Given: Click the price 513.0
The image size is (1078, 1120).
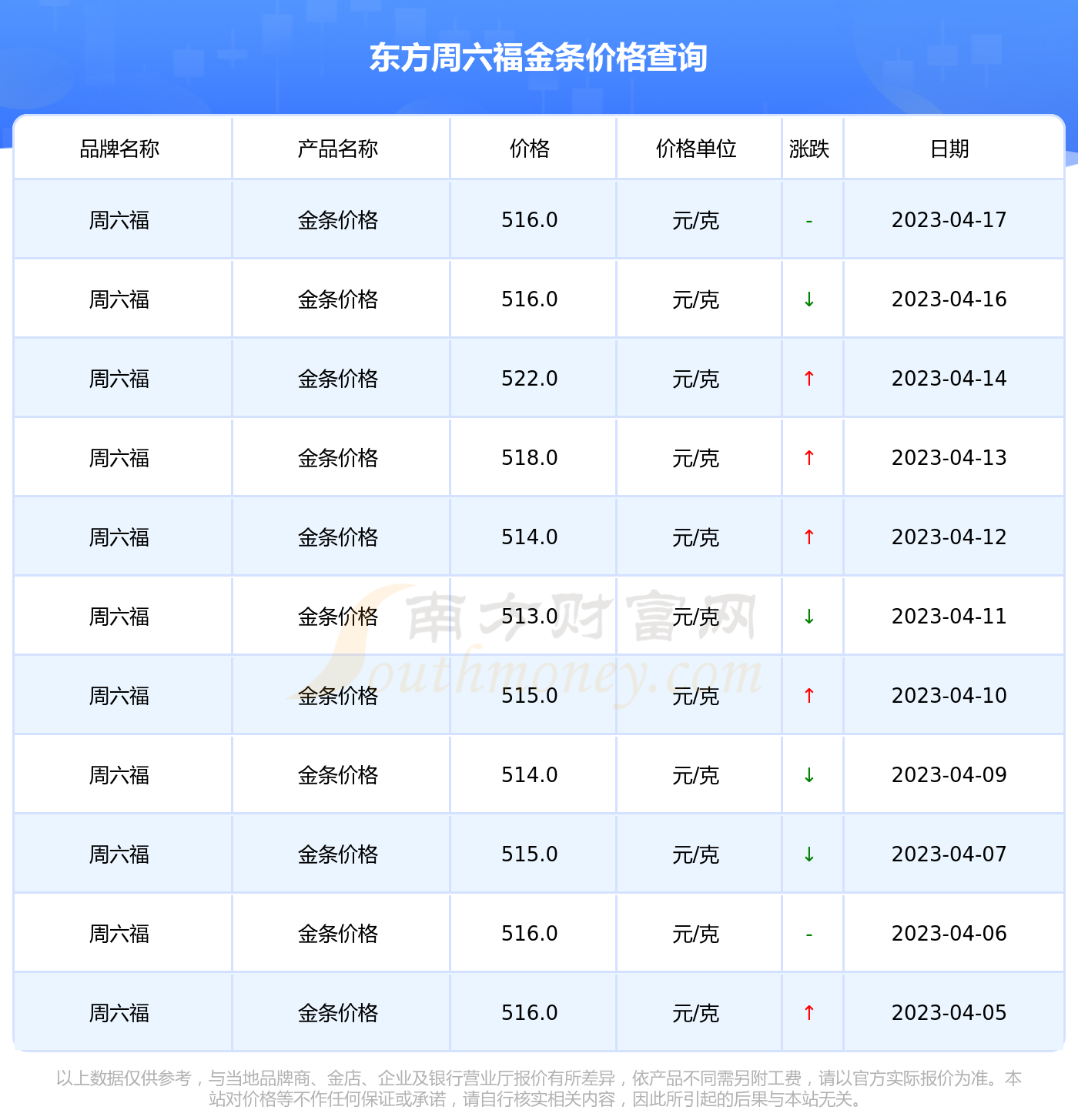Looking at the screenshot, I should (530, 617).
